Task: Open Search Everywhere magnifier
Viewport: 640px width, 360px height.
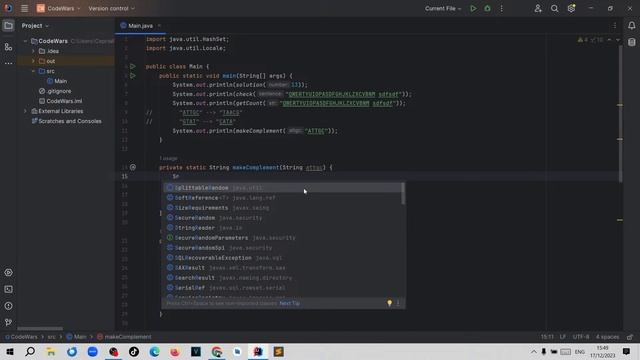Action: tap(554, 8)
